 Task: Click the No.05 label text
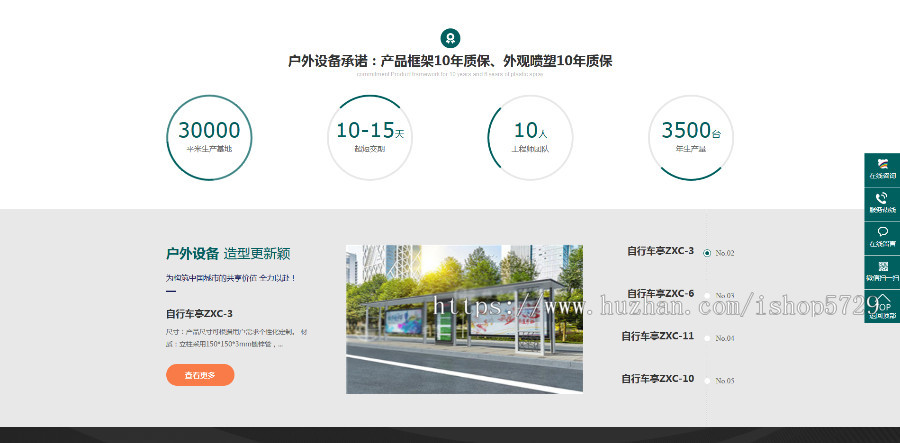coord(725,380)
